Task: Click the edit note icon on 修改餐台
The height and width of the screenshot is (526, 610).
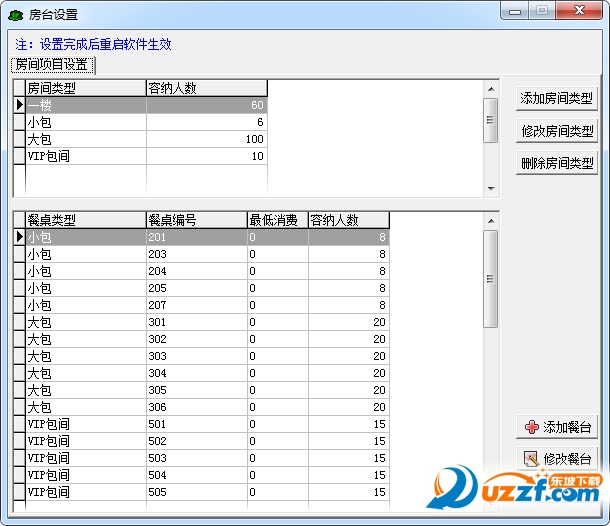Action: [531, 459]
